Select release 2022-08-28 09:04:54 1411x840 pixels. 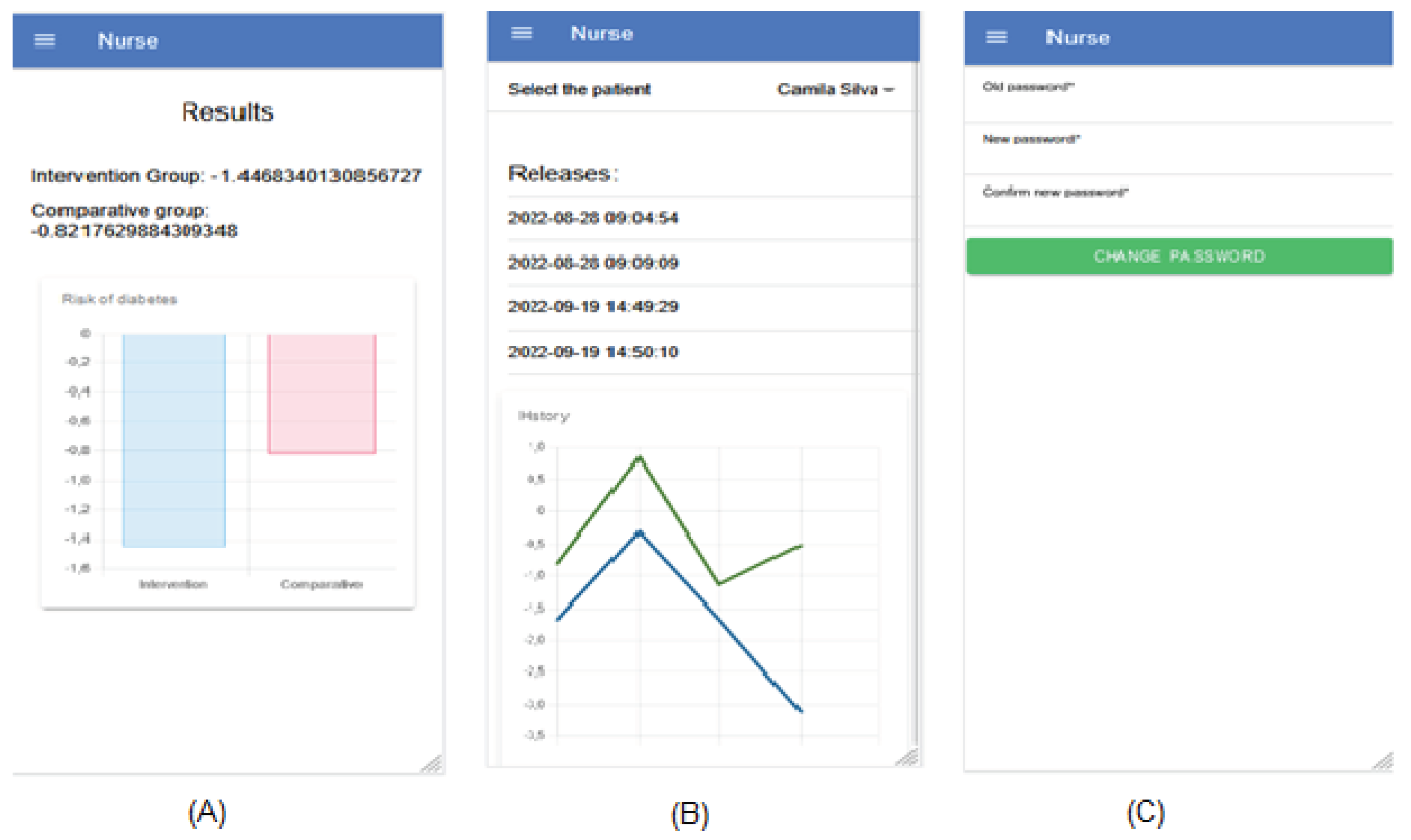(x=593, y=218)
